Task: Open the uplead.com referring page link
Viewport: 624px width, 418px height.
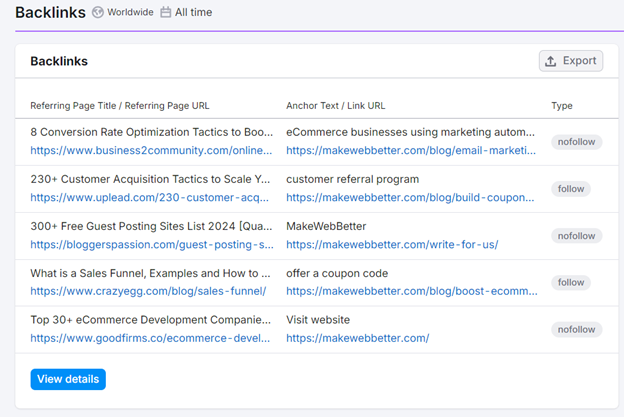Action: (x=150, y=197)
